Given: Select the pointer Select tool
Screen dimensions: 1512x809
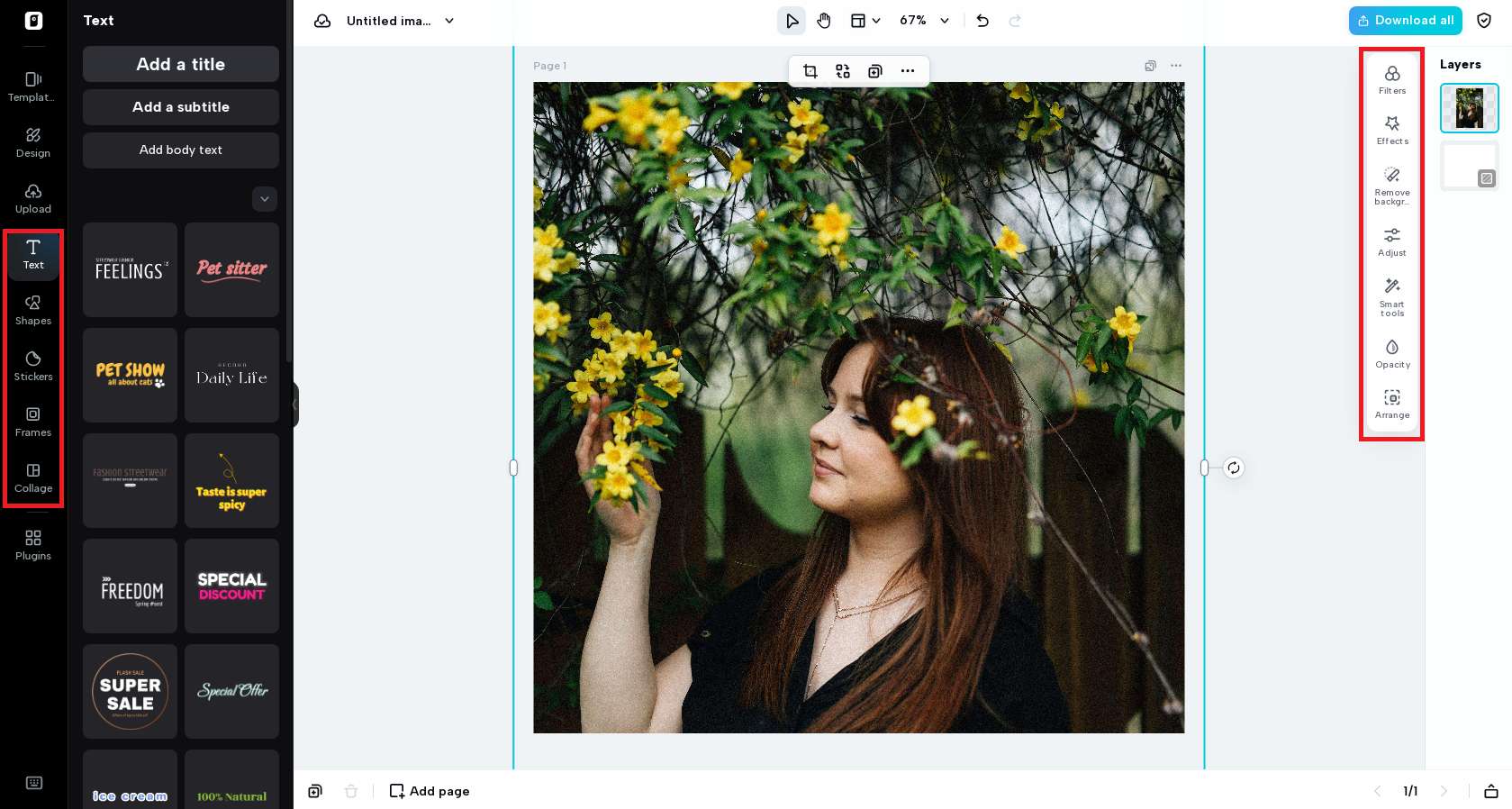Looking at the screenshot, I should tap(792, 21).
